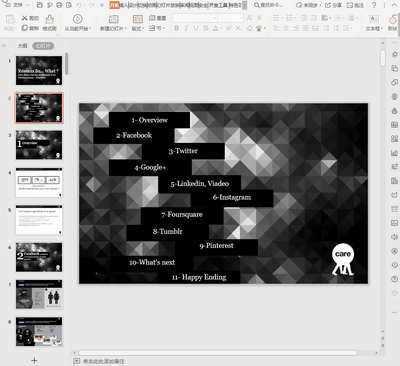
Task: Click the Redo arrow icon
Action: pos(91,5)
